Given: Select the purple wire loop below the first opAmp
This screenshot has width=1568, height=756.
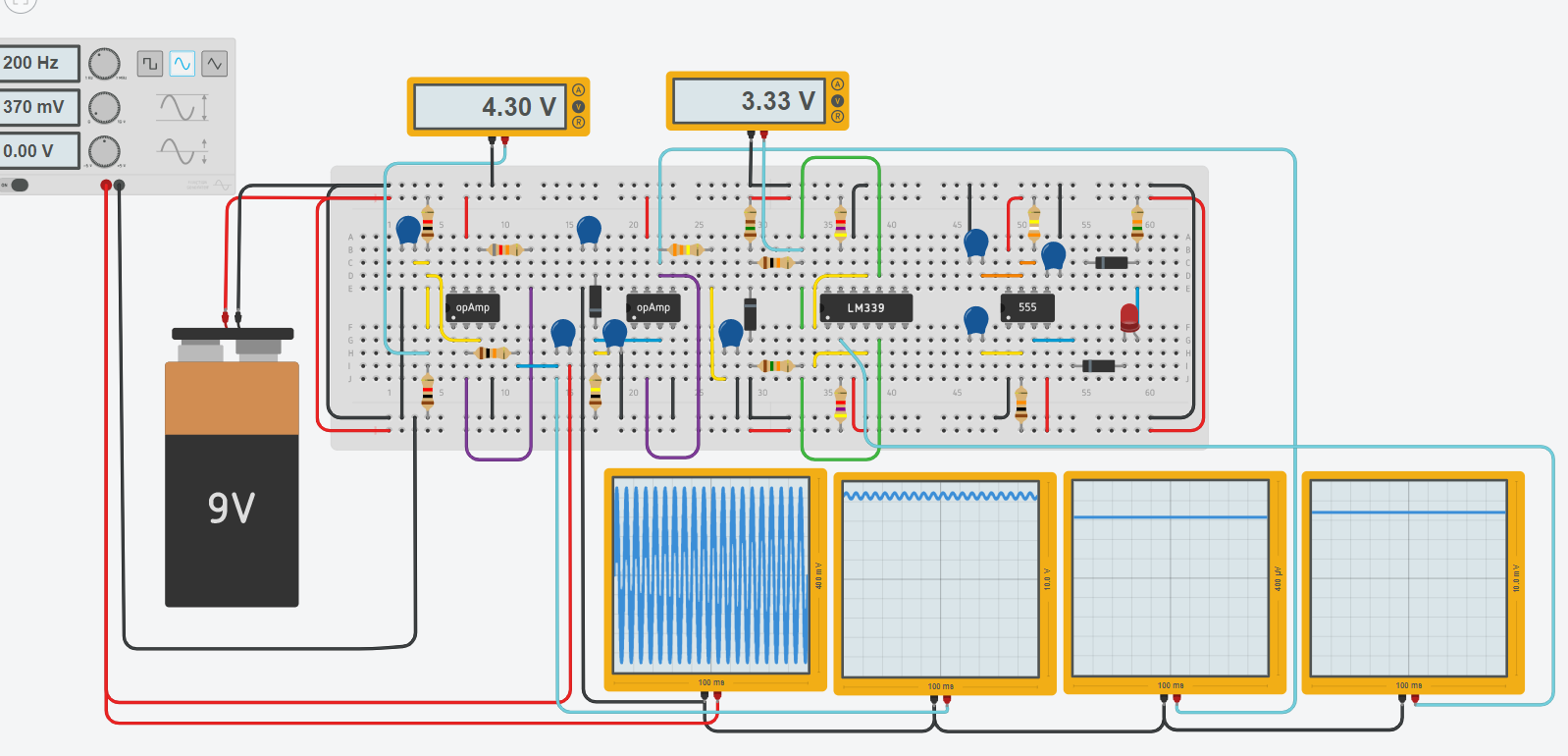Looking at the screenshot, I should (498, 373).
